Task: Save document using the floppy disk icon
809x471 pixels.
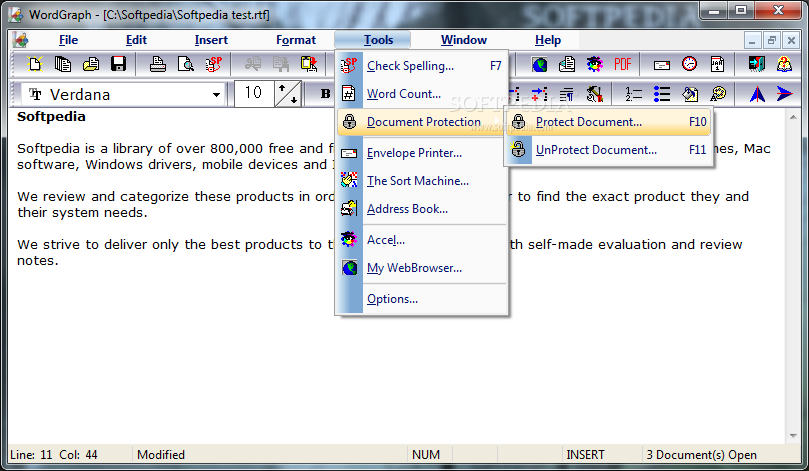Action: (x=119, y=64)
